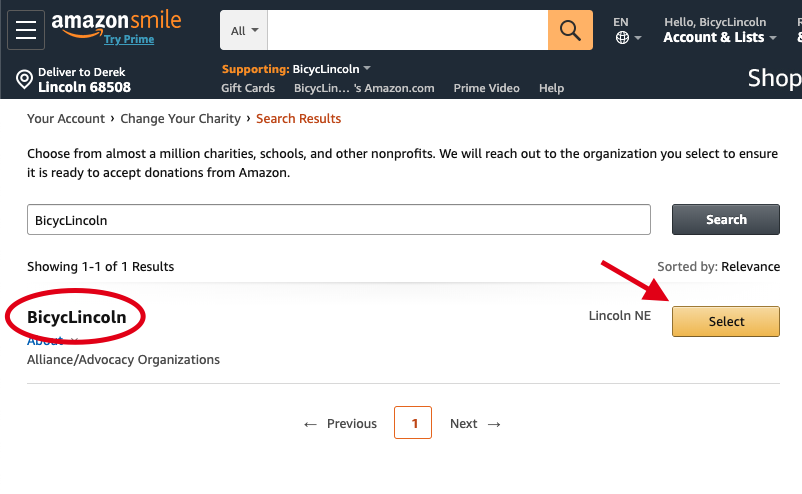Image resolution: width=802 pixels, height=494 pixels.
Task: Click the dark Search button
Action: coord(726,219)
